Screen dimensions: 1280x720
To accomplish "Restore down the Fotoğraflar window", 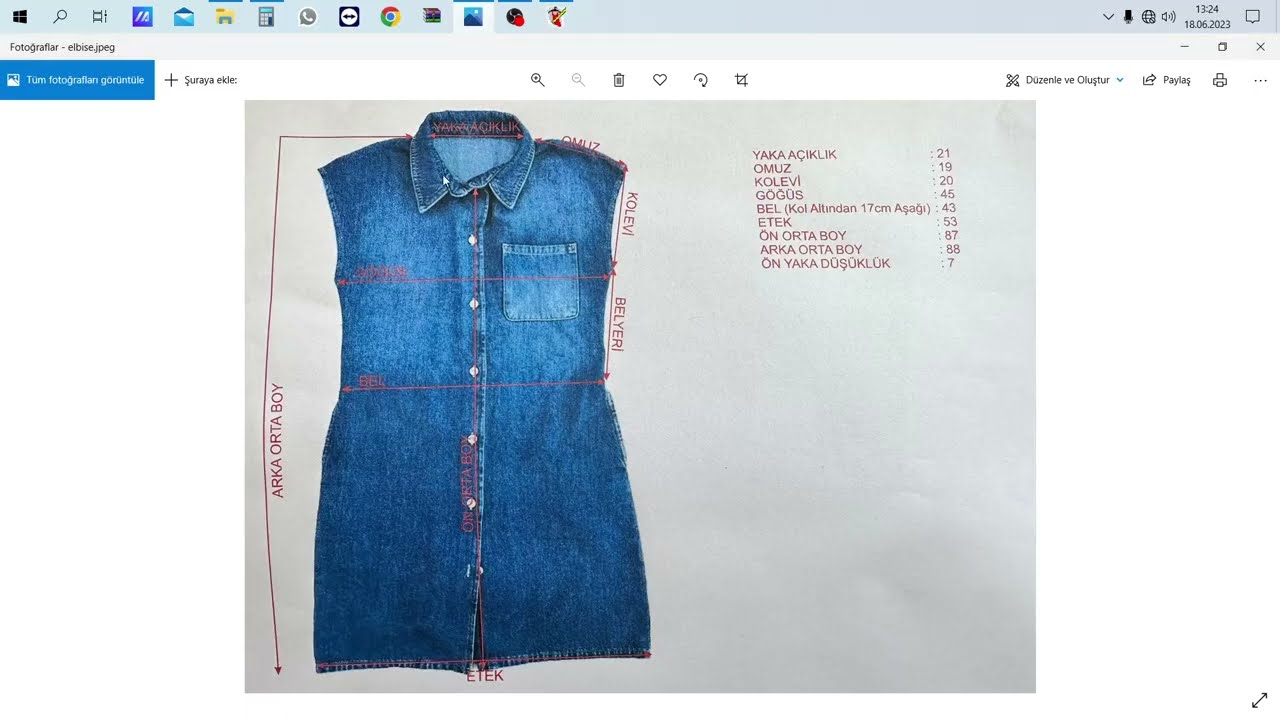I will (1222, 47).
